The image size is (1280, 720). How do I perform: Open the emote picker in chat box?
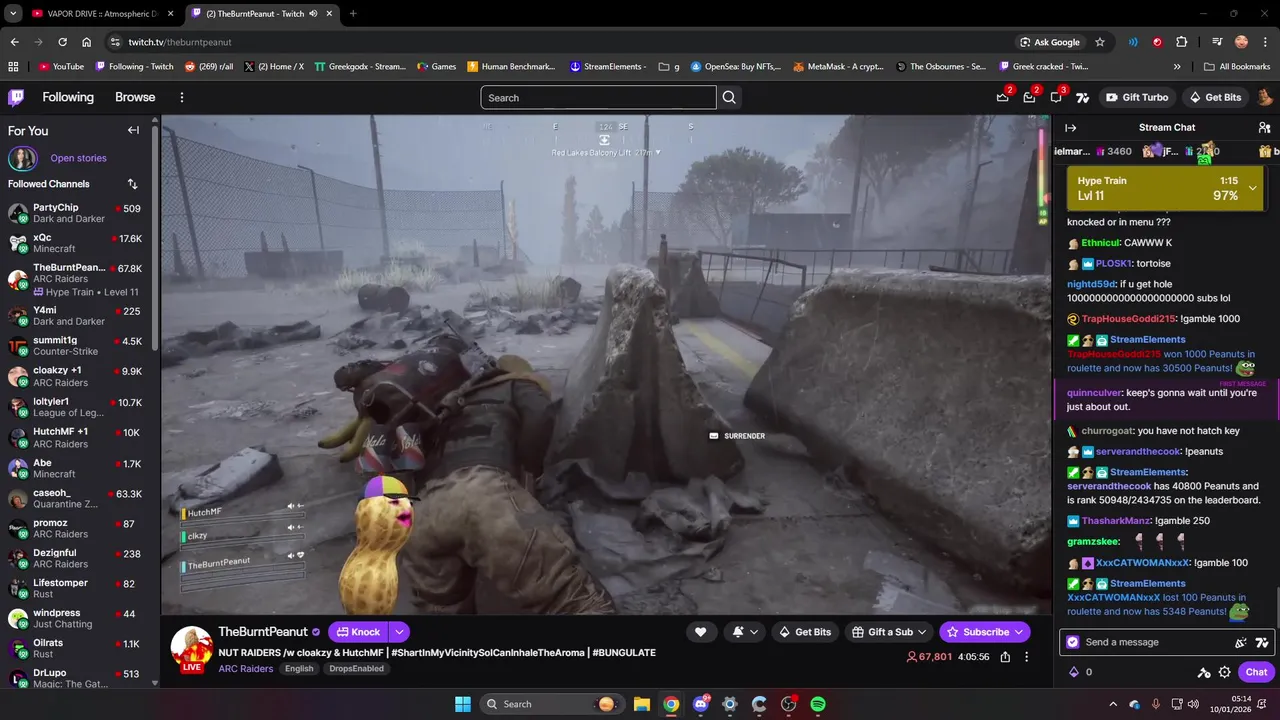(1241, 642)
